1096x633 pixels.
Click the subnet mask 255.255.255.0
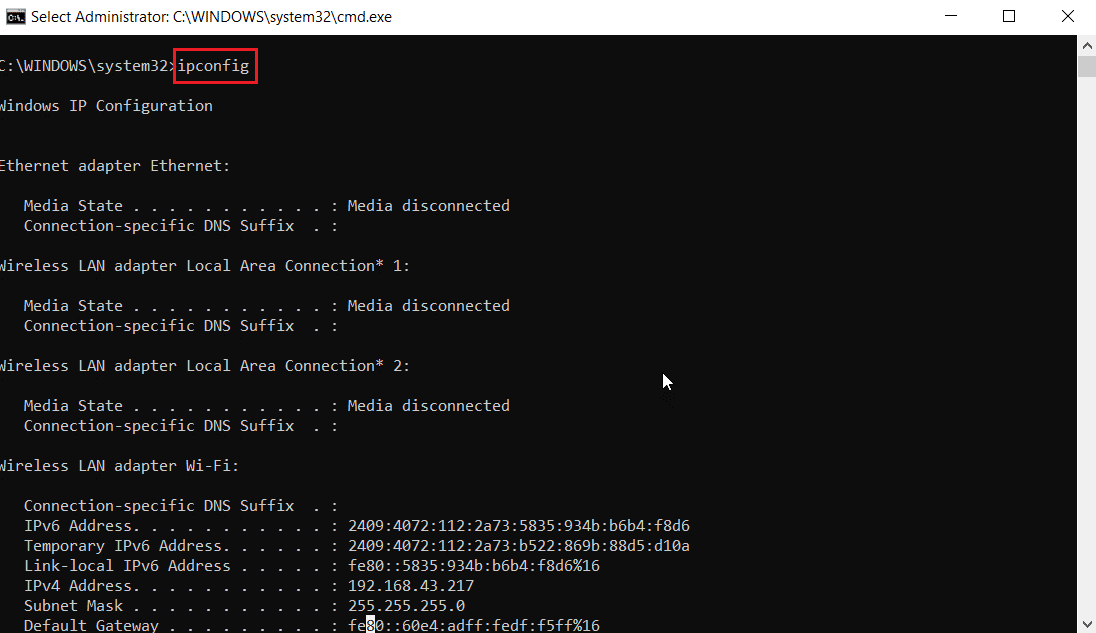click(x=406, y=606)
